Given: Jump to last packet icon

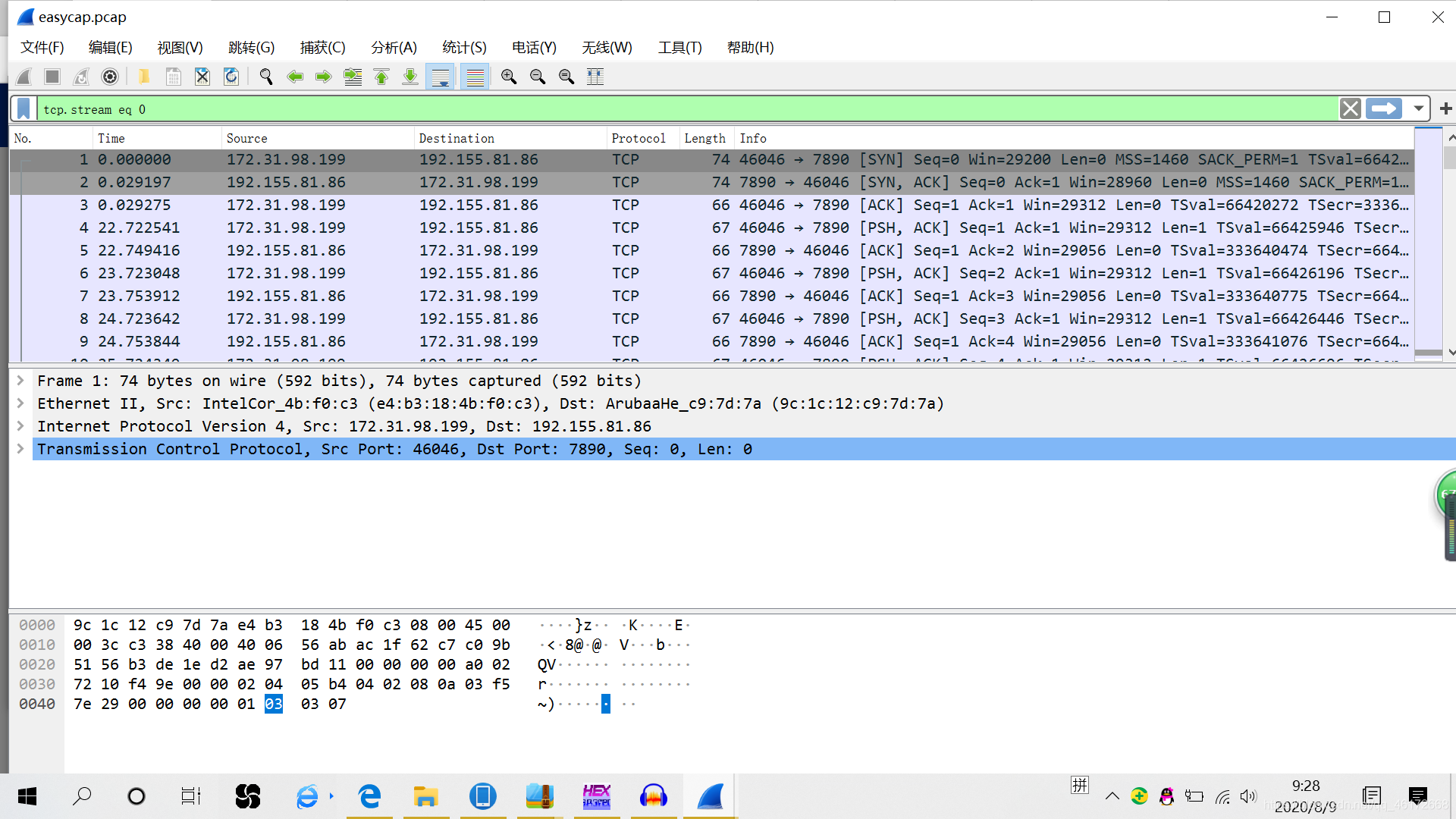Looking at the screenshot, I should (410, 77).
